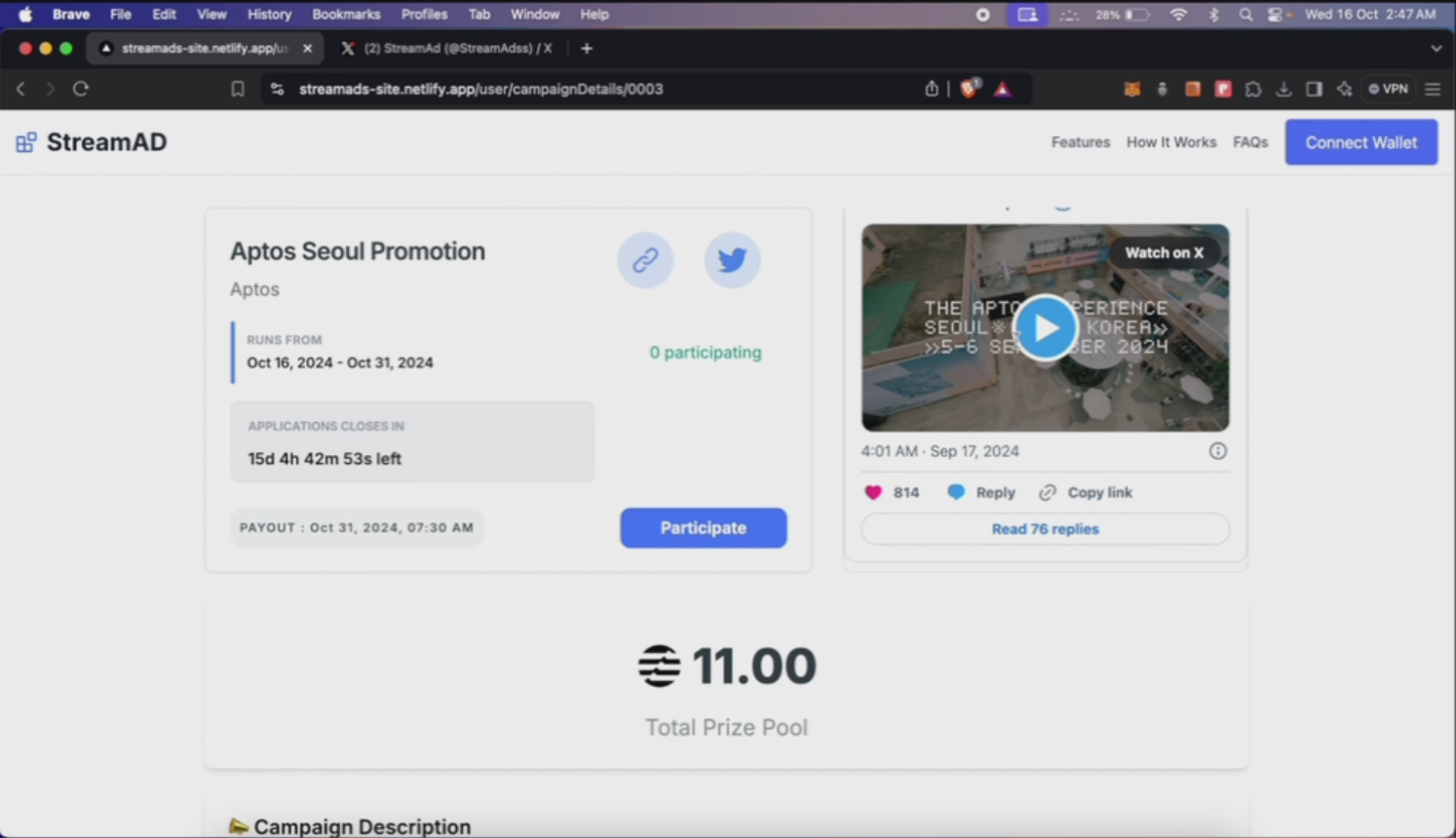
Task: Close the streamads-site tab
Action: [x=308, y=48]
